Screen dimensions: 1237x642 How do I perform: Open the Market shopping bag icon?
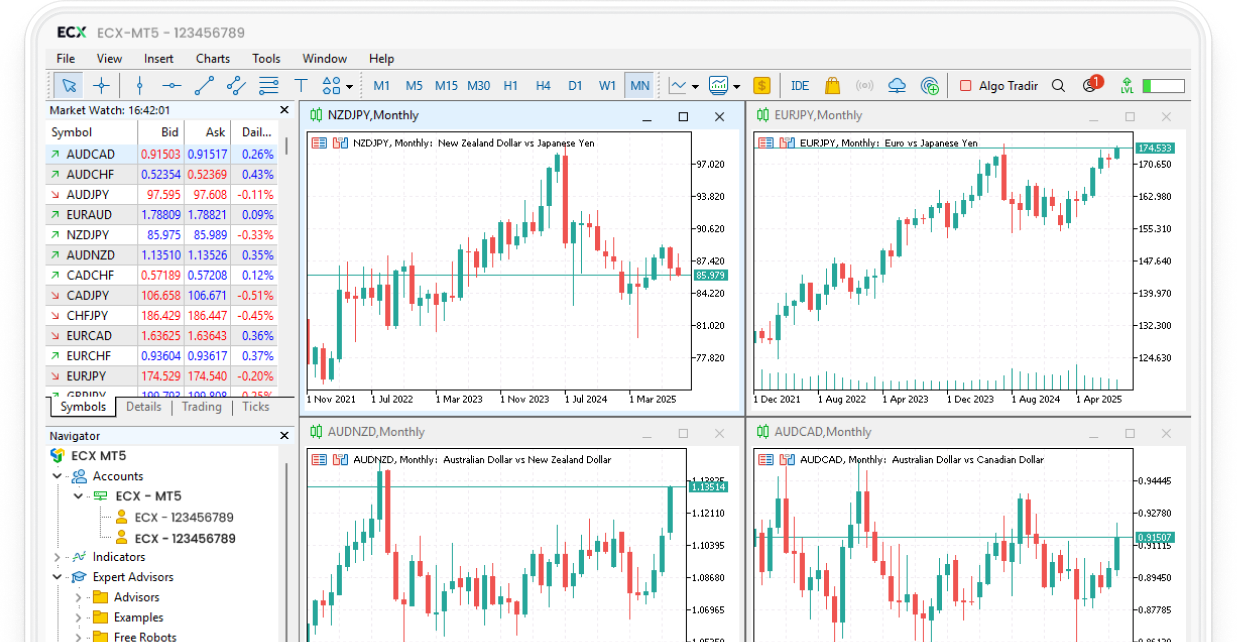click(832, 86)
